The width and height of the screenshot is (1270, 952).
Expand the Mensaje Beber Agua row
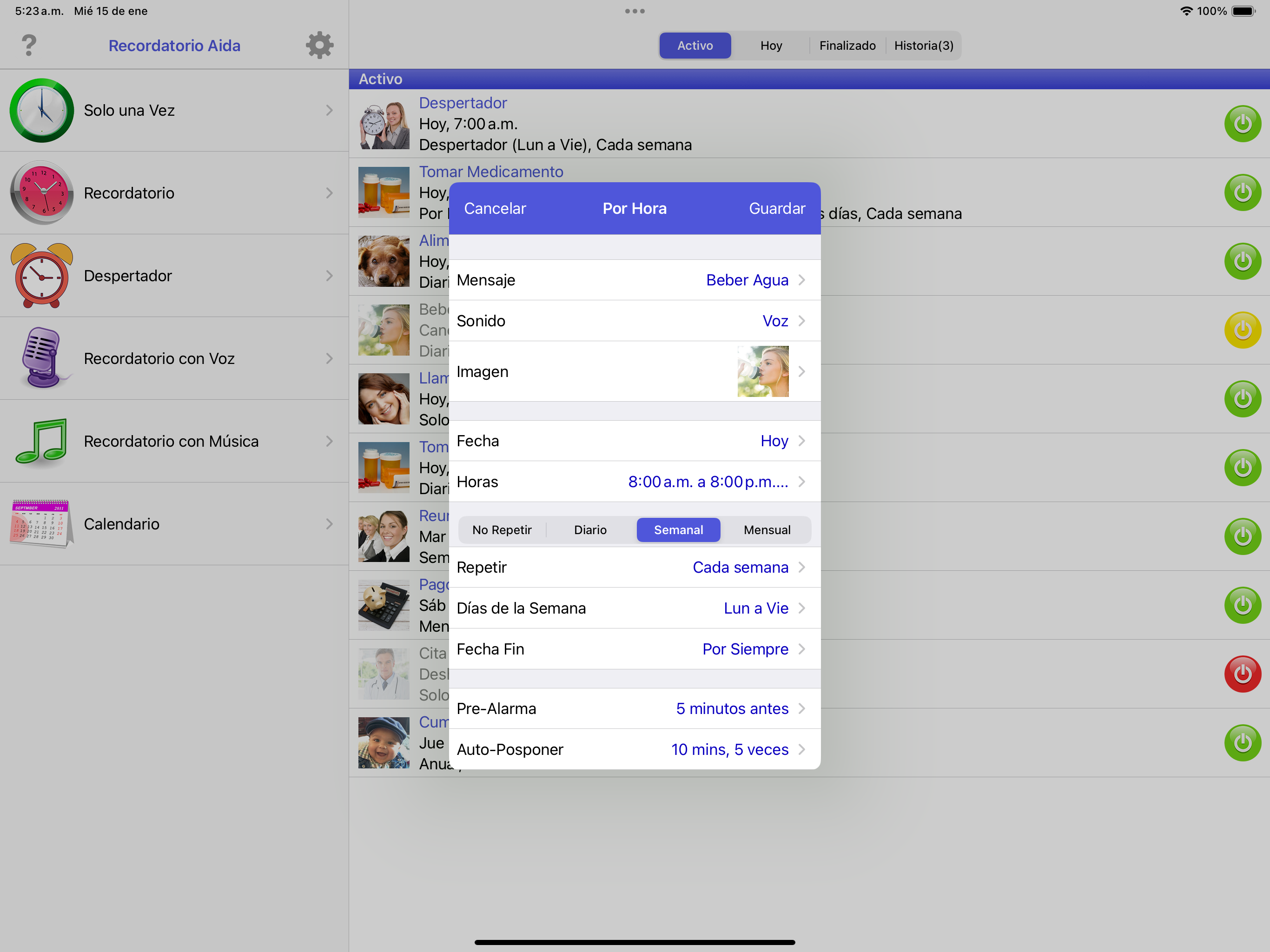pyautogui.click(x=634, y=280)
